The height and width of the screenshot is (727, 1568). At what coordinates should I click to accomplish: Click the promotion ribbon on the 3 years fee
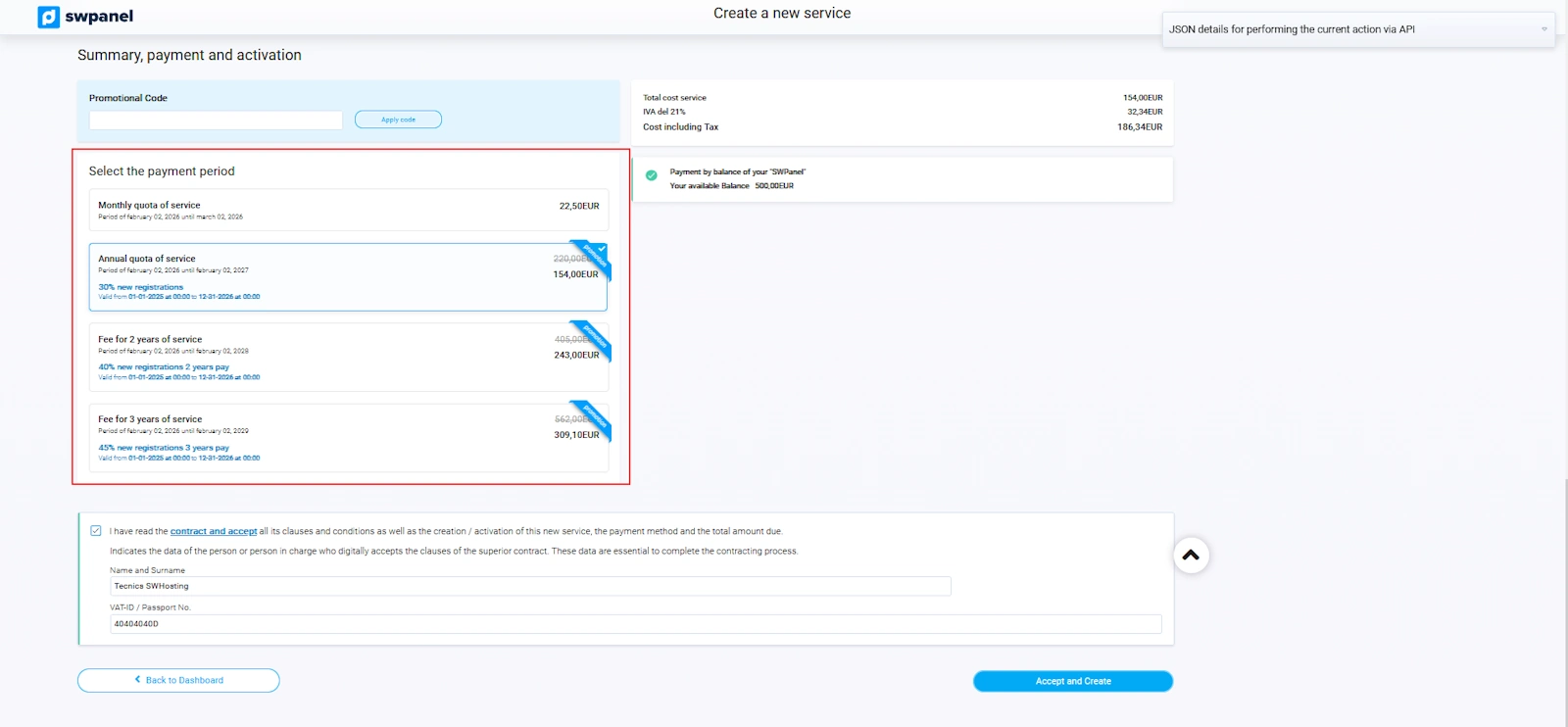click(x=594, y=417)
